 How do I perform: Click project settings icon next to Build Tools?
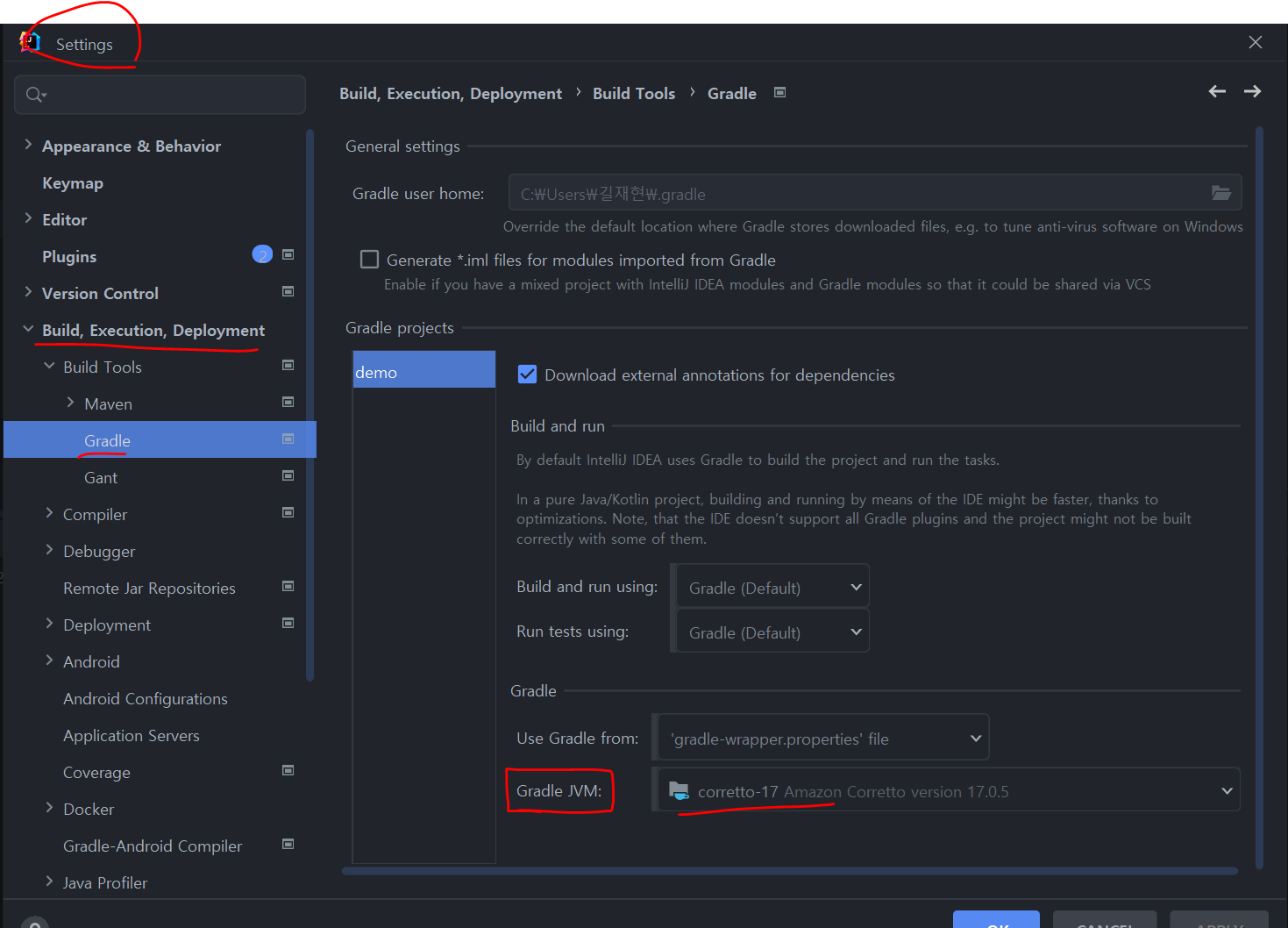pyautogui.click(x=288, y=365)
